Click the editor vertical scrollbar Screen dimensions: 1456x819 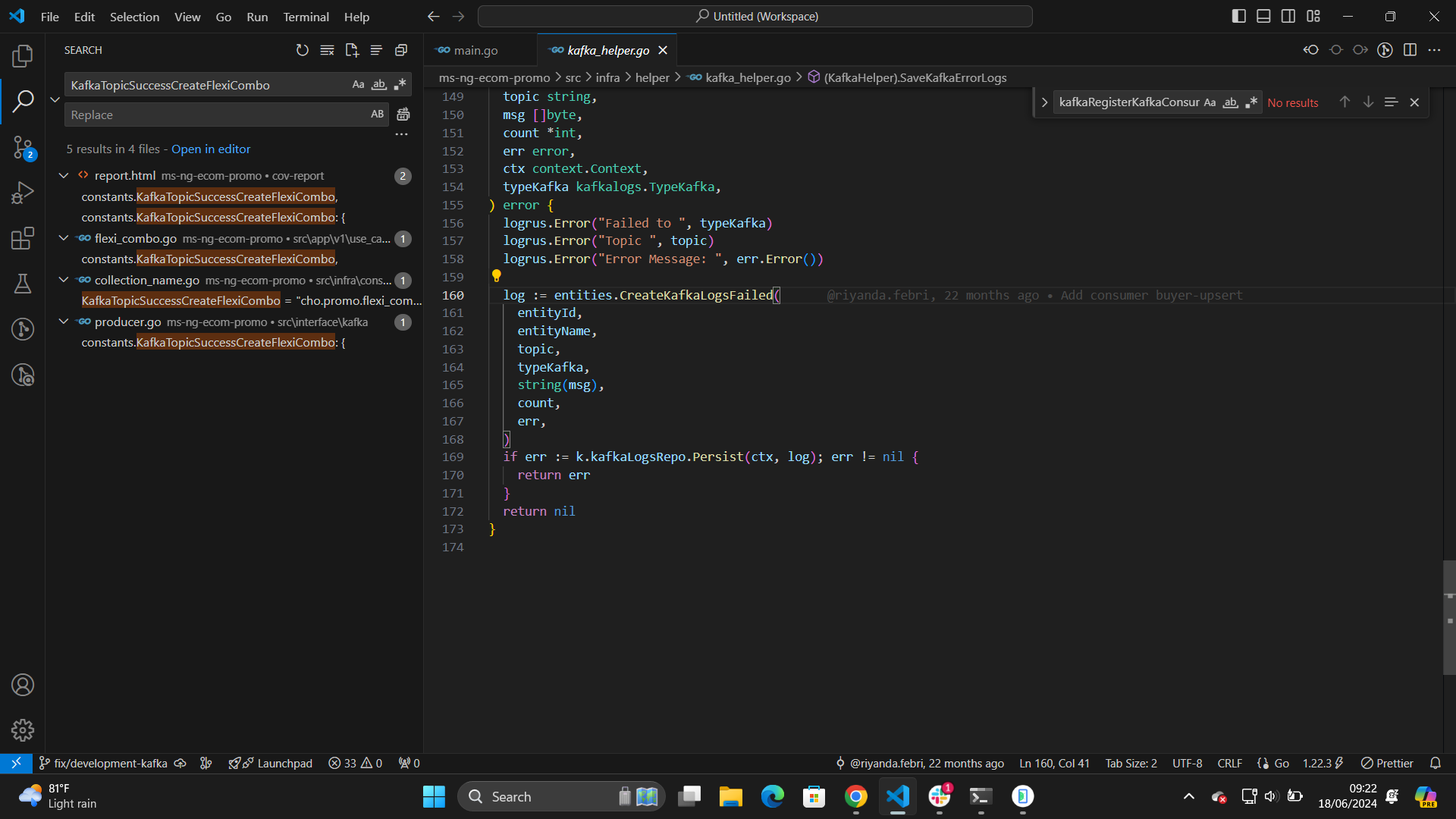coord(1449,617)
